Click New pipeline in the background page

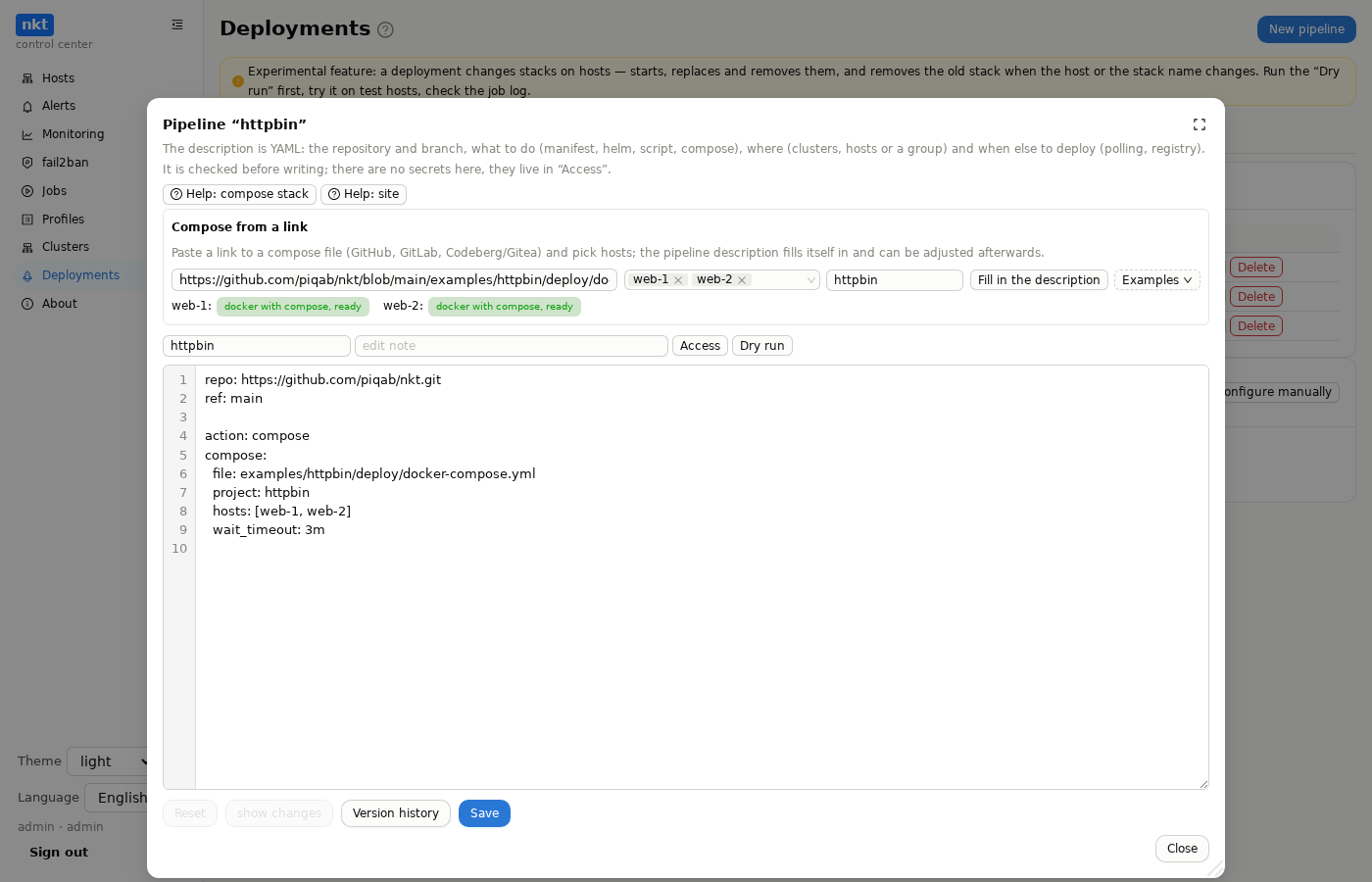pos(1306,29)
